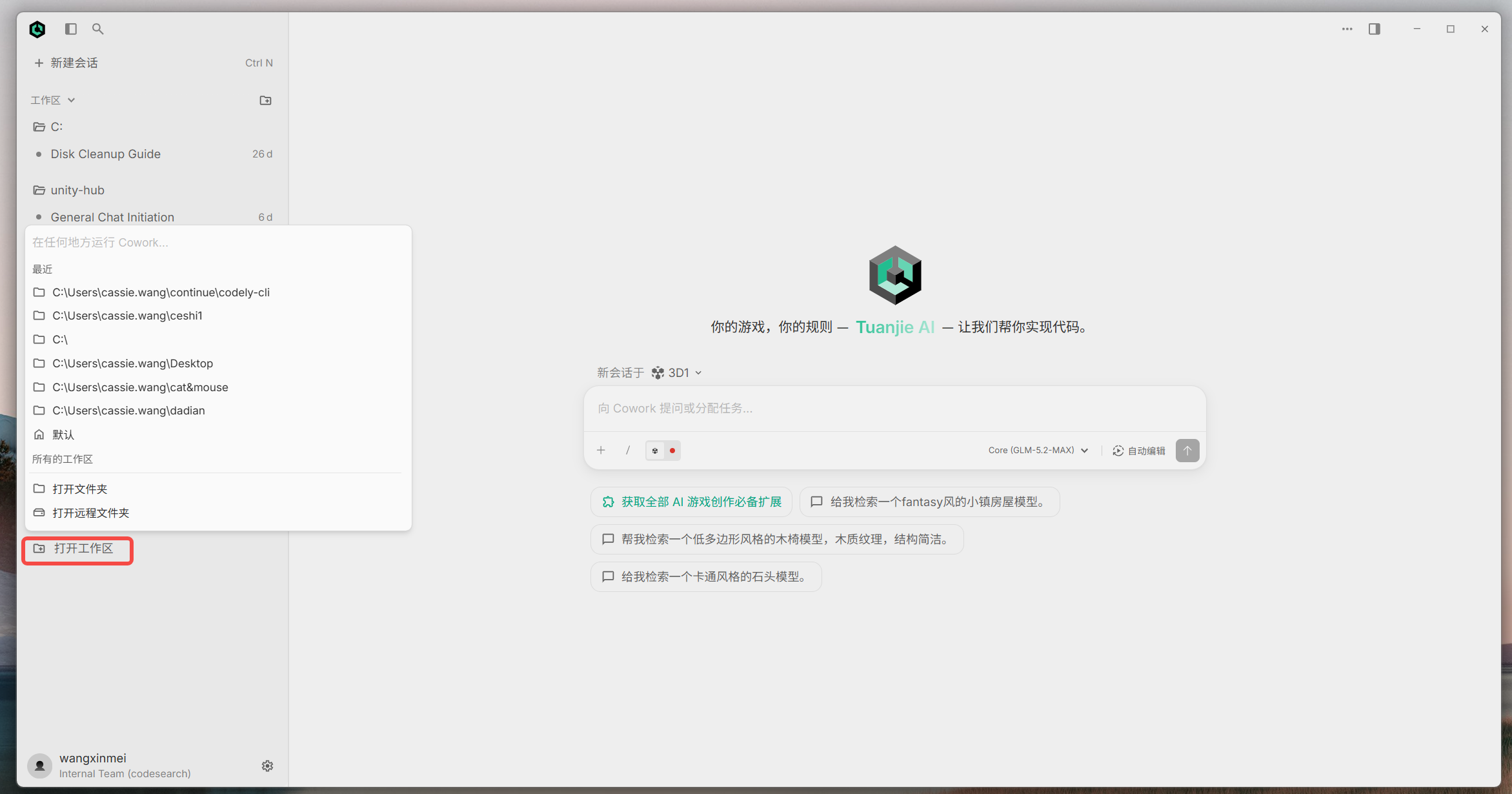
Task: Focus the 向 Cowork 提问或分配任务 input box
Action: click(894, 408)
